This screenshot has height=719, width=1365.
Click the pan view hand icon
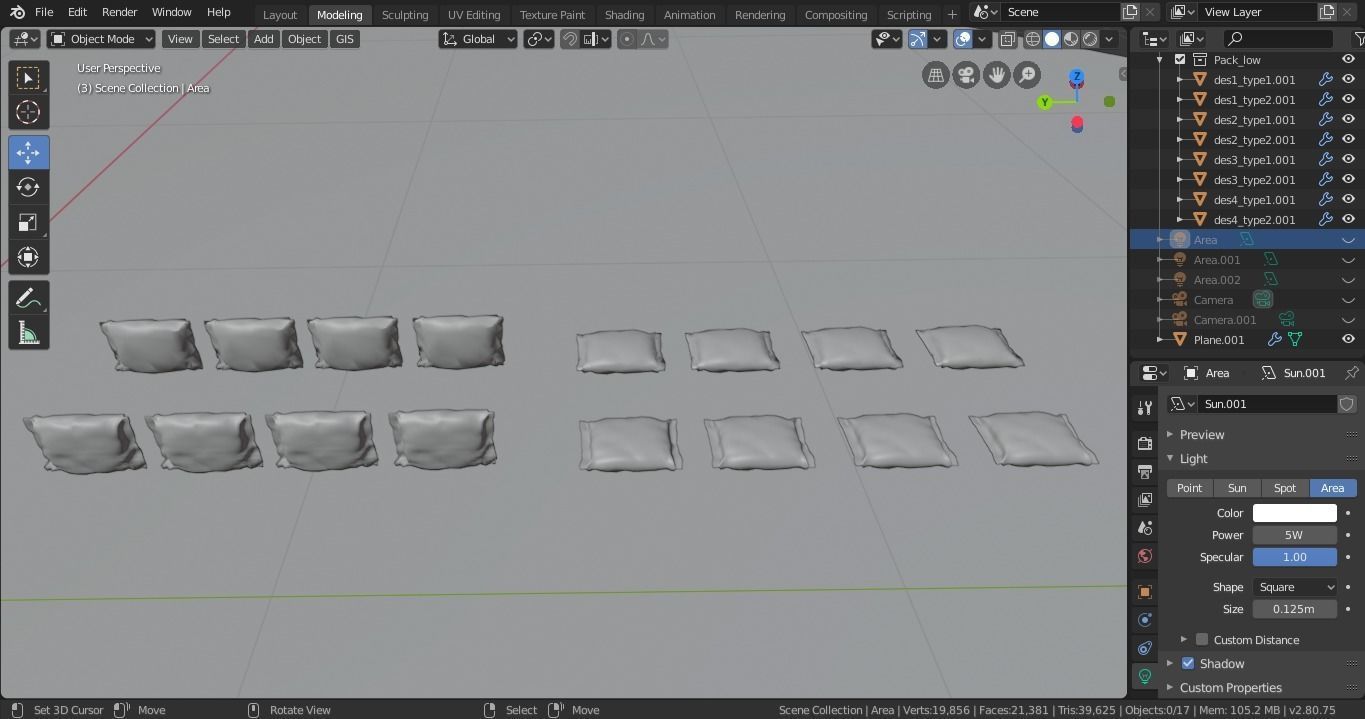(x=997, y=75)
